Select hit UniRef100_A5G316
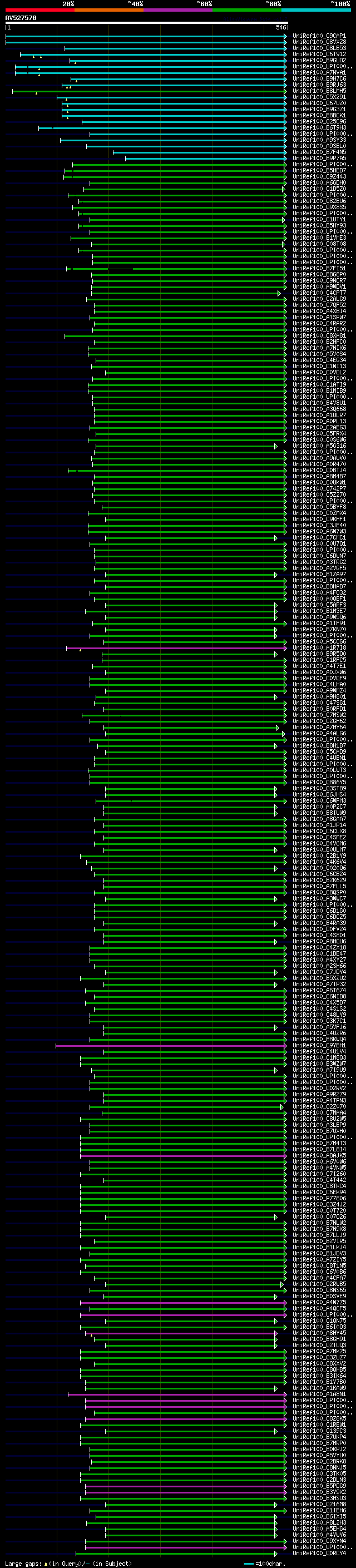This screenshot has height=1568, width=356. (319, 446)
